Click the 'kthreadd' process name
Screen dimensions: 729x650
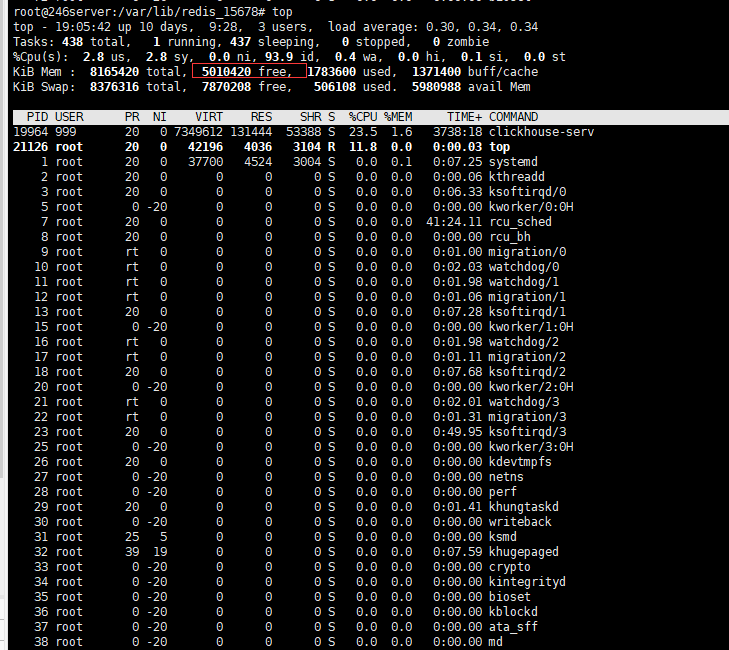pyautogui.click(x=517, y=177)
